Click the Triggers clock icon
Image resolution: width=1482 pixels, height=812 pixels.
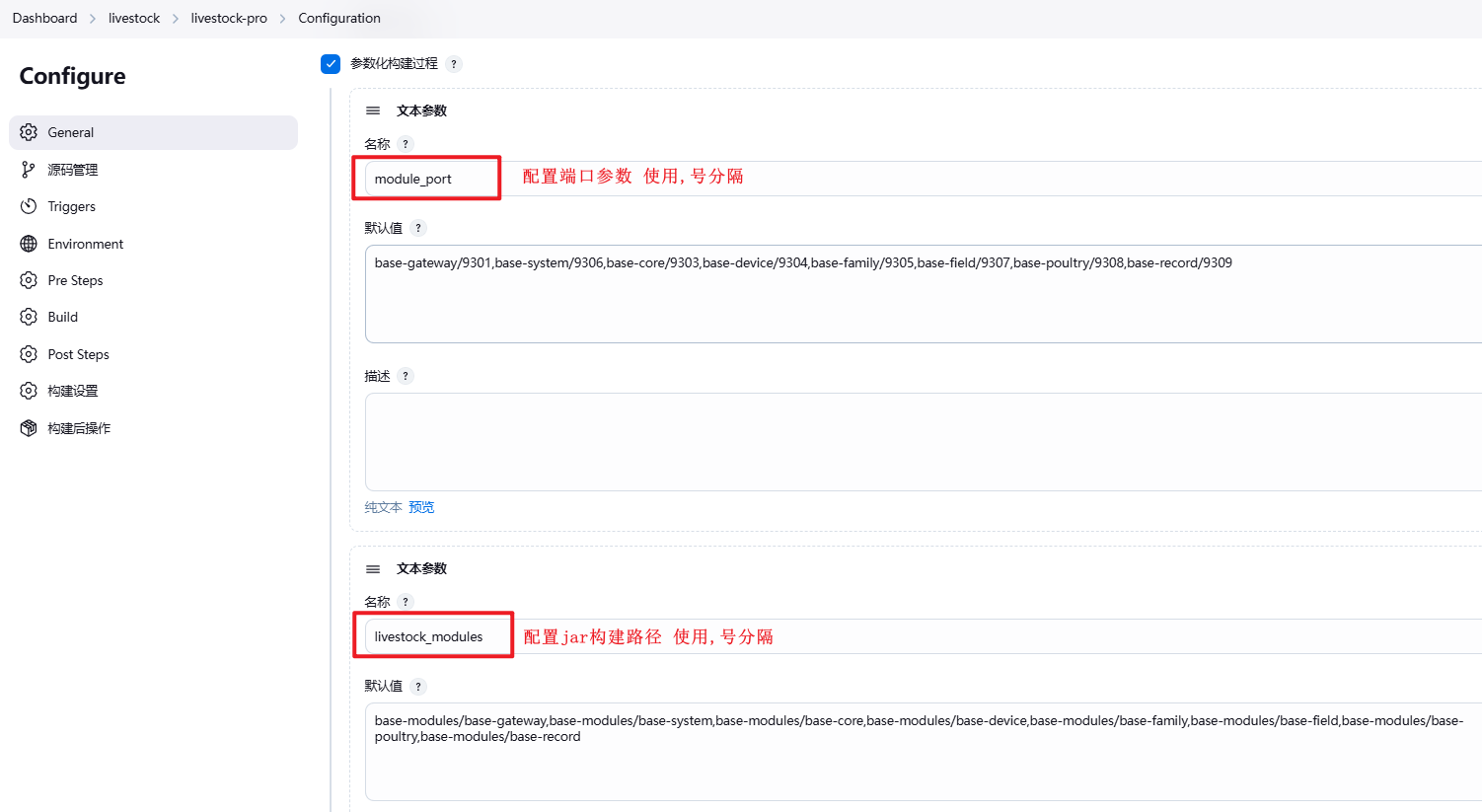29,206
